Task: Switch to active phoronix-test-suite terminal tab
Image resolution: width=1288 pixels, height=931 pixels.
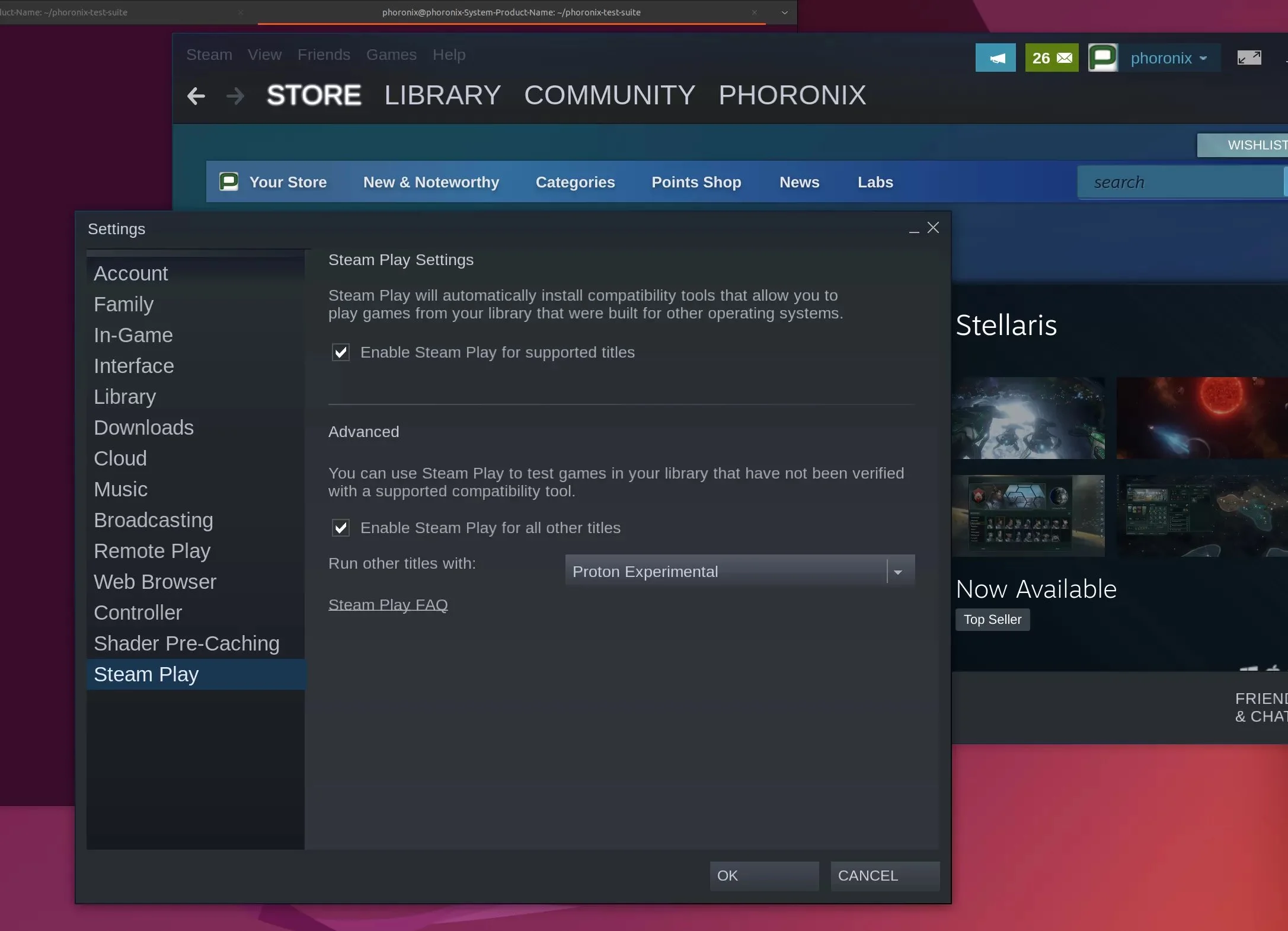Action: point(511,12)
